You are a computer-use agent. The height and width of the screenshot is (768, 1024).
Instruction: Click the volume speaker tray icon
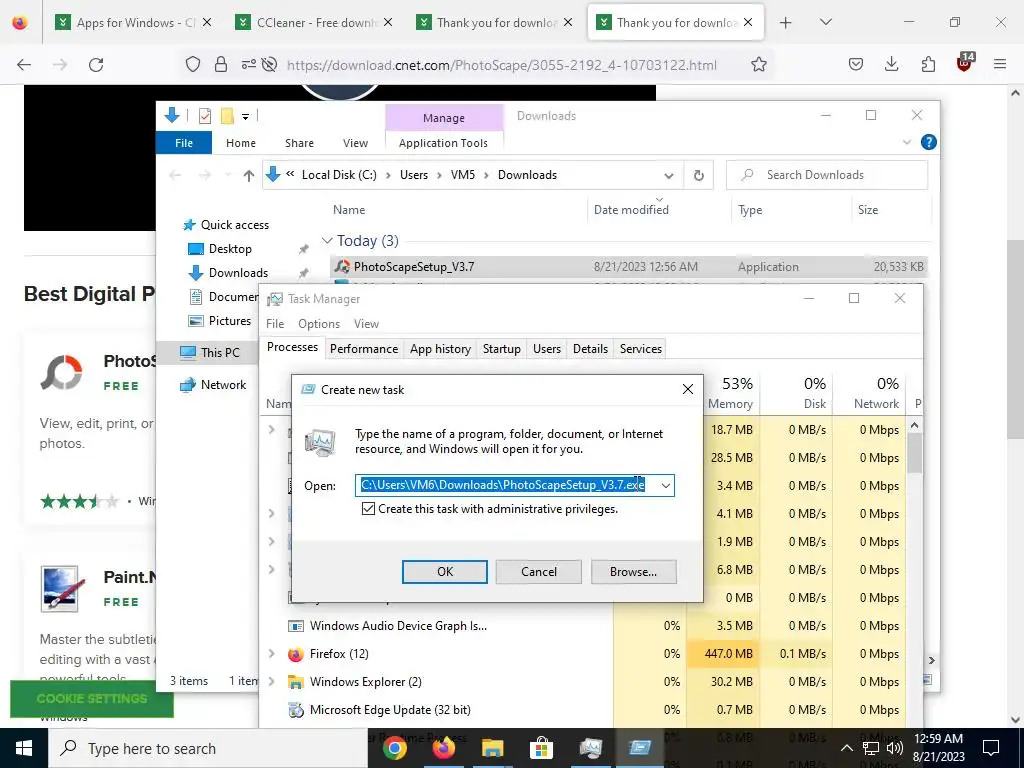pyautogui.click(x=895, y=748)
